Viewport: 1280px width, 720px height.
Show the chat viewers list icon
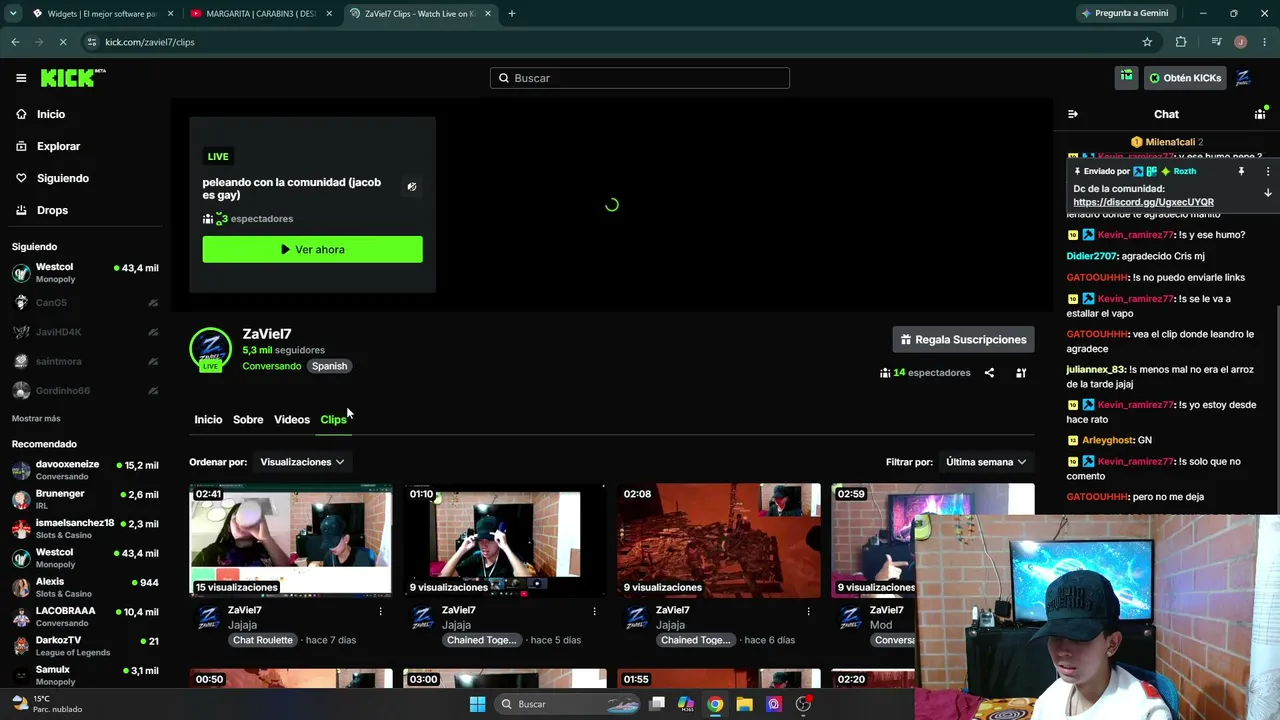(1260, 114)
